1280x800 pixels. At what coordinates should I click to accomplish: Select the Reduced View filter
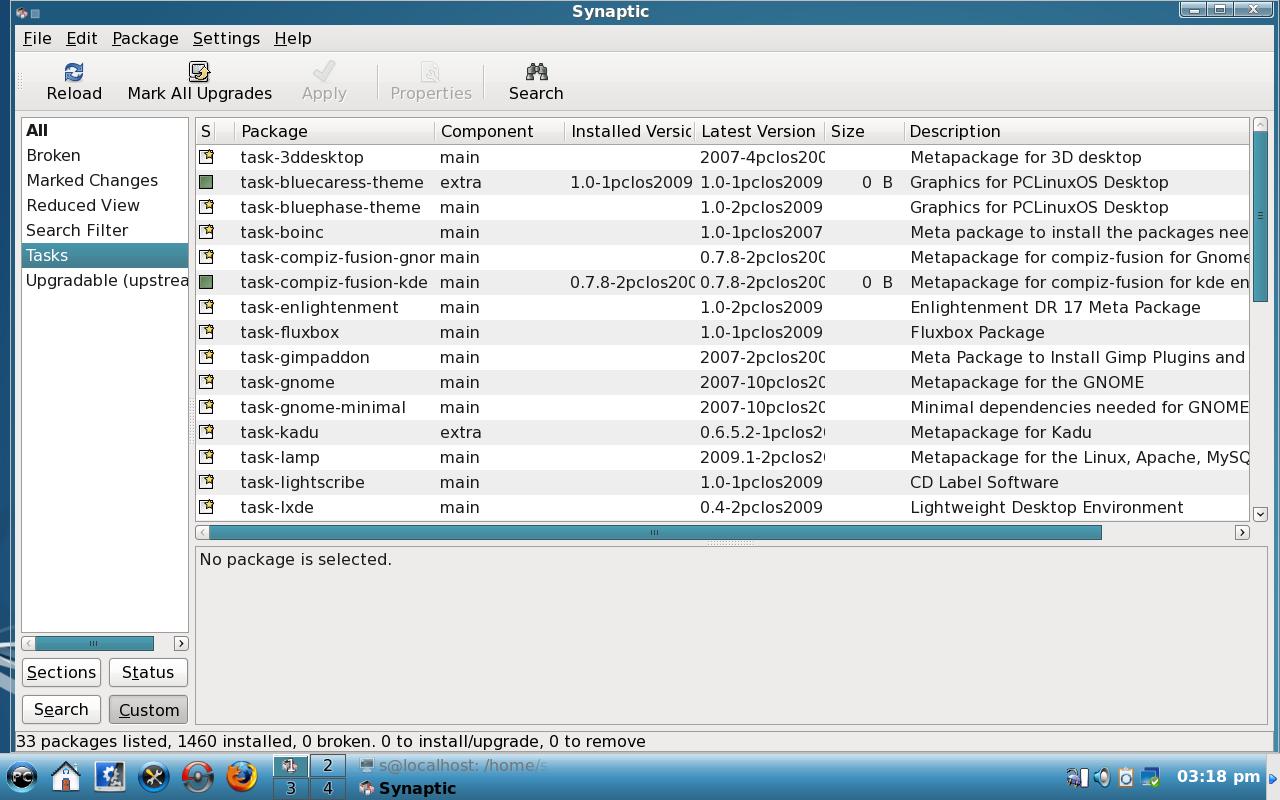(105, 205)
